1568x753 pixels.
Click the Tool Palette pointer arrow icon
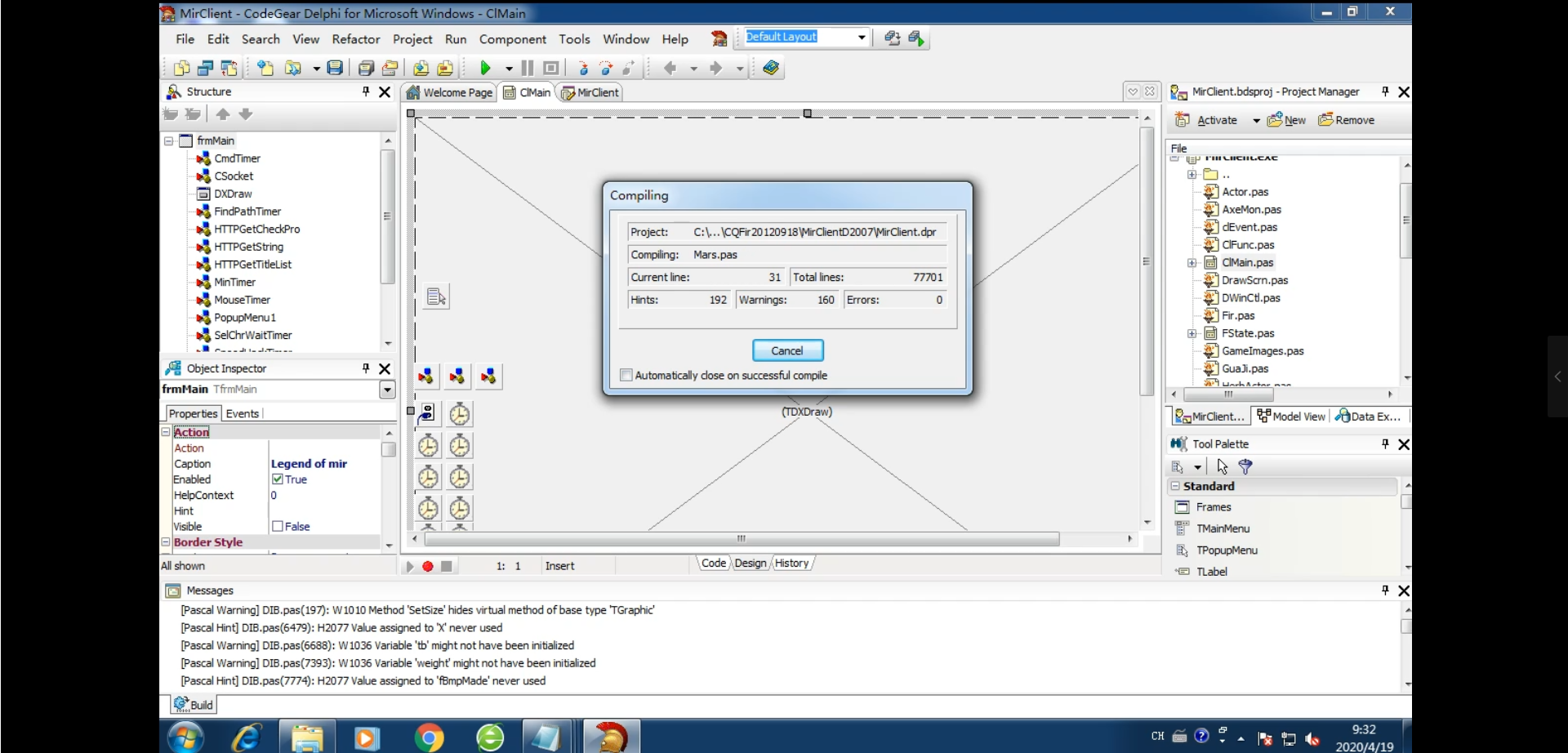coord(1223,466)
